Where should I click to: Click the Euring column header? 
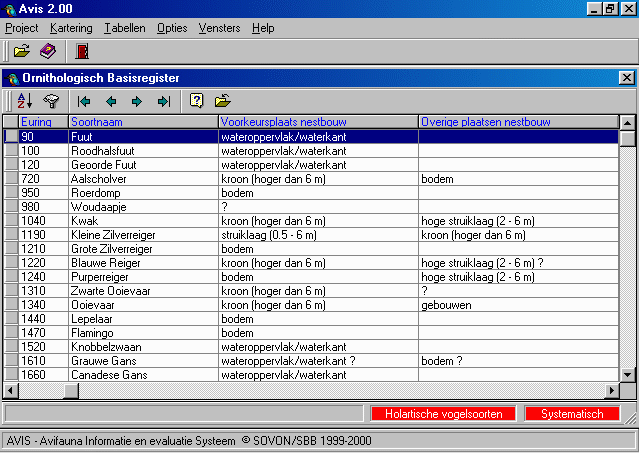pyautogui.click(x=43, y=122)
